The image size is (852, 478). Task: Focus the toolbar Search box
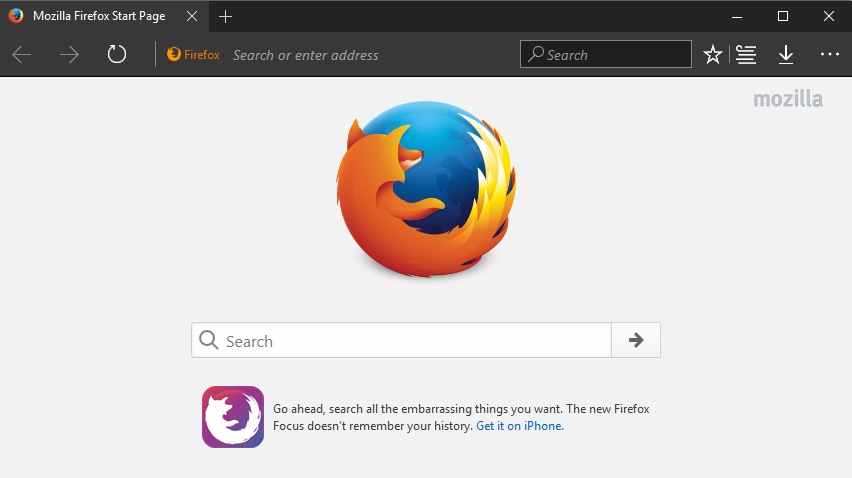[x=606, y=54]
